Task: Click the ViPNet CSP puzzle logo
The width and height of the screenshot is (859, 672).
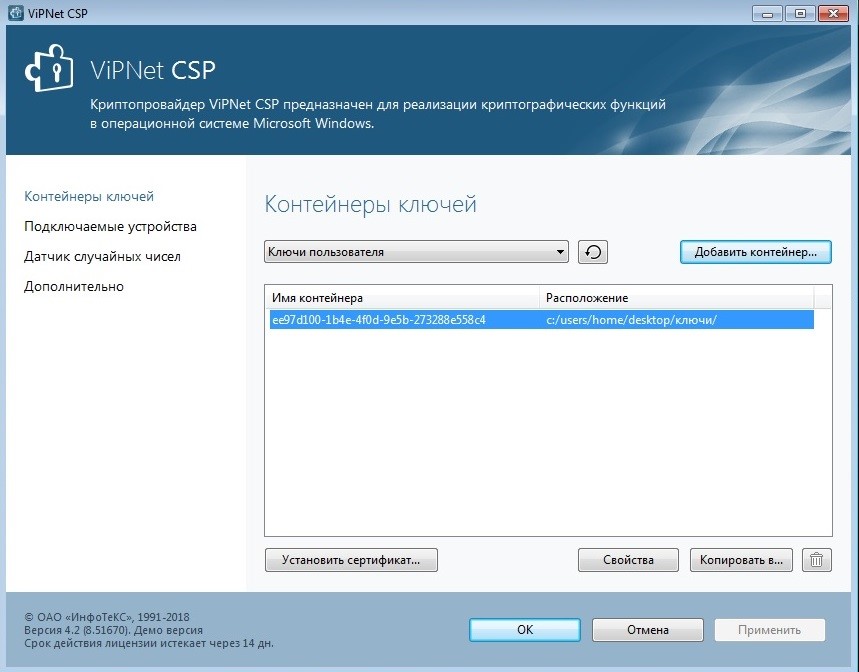Action: (x=49, y=68)
